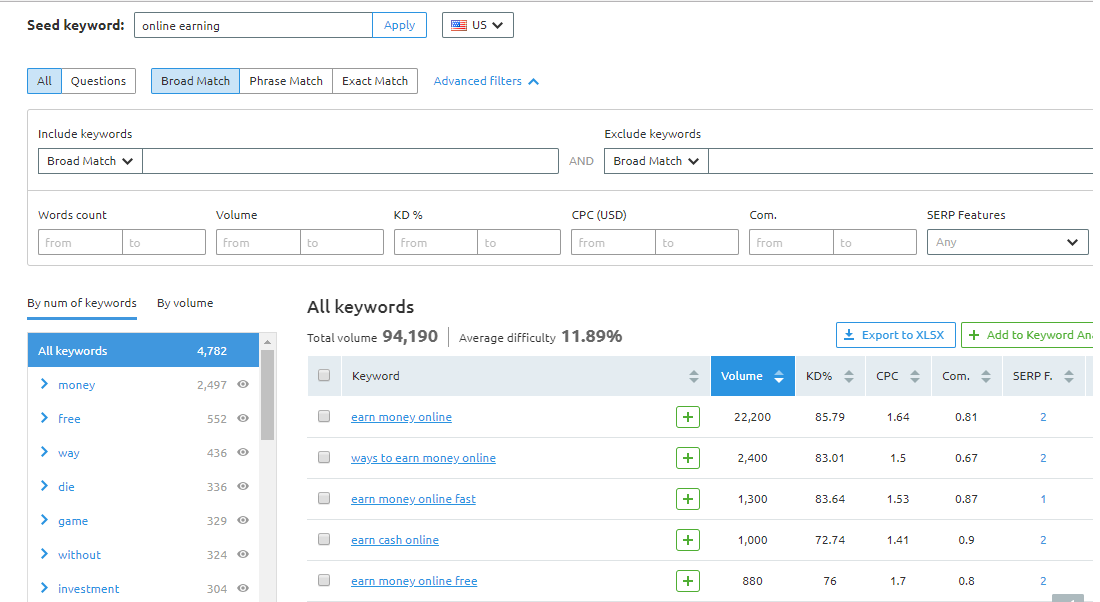The width and height of the screenshot is (1100, 602).
Task: Open the 'earn money online' keyword link
Action: click(401, 417)
